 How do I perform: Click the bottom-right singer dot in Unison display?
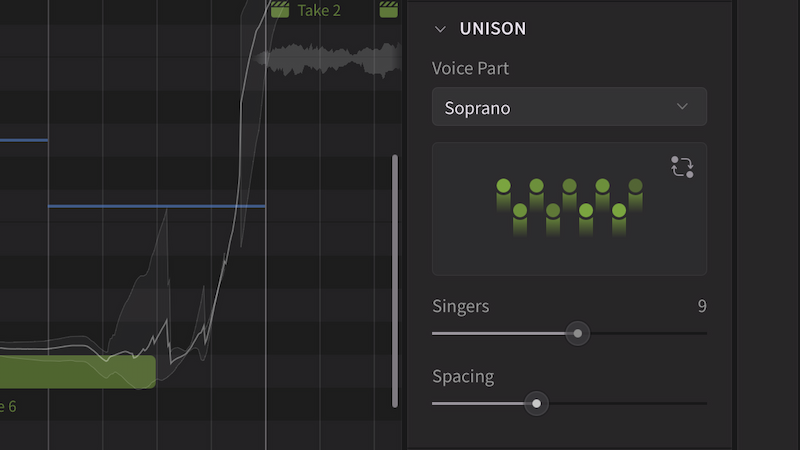click(619, 211)
